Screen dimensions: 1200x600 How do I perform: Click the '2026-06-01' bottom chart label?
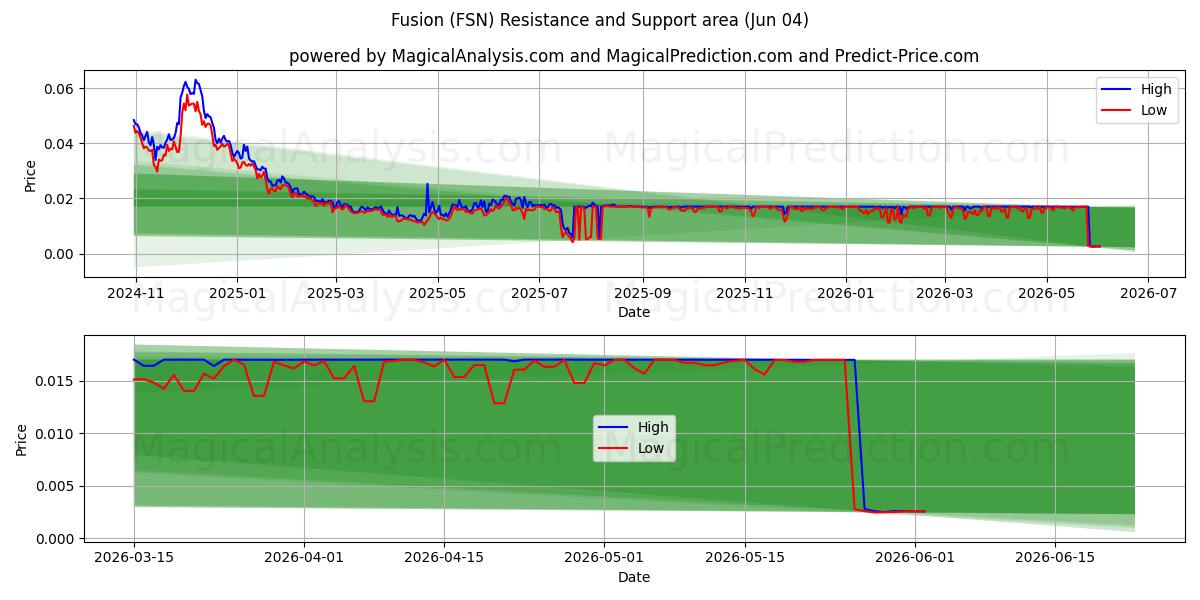tap(915, 559)
